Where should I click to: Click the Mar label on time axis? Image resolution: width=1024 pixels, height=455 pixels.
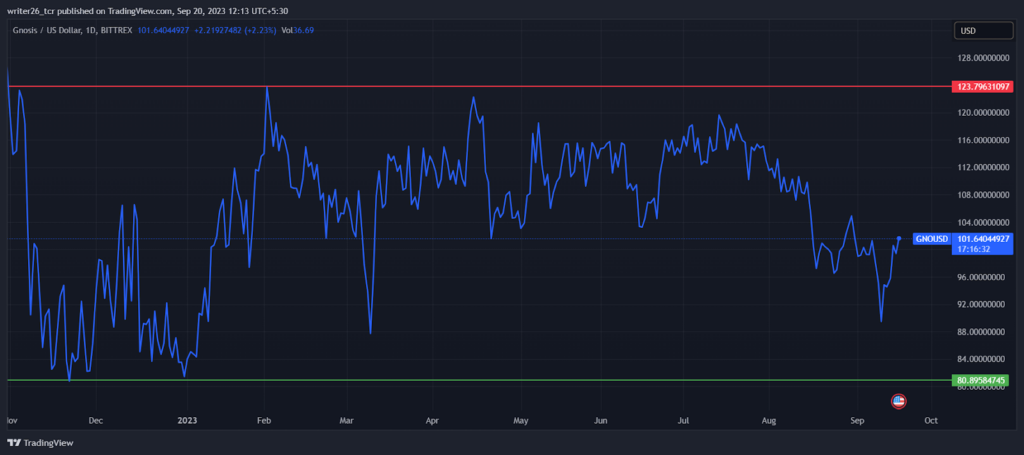[347, 420]
